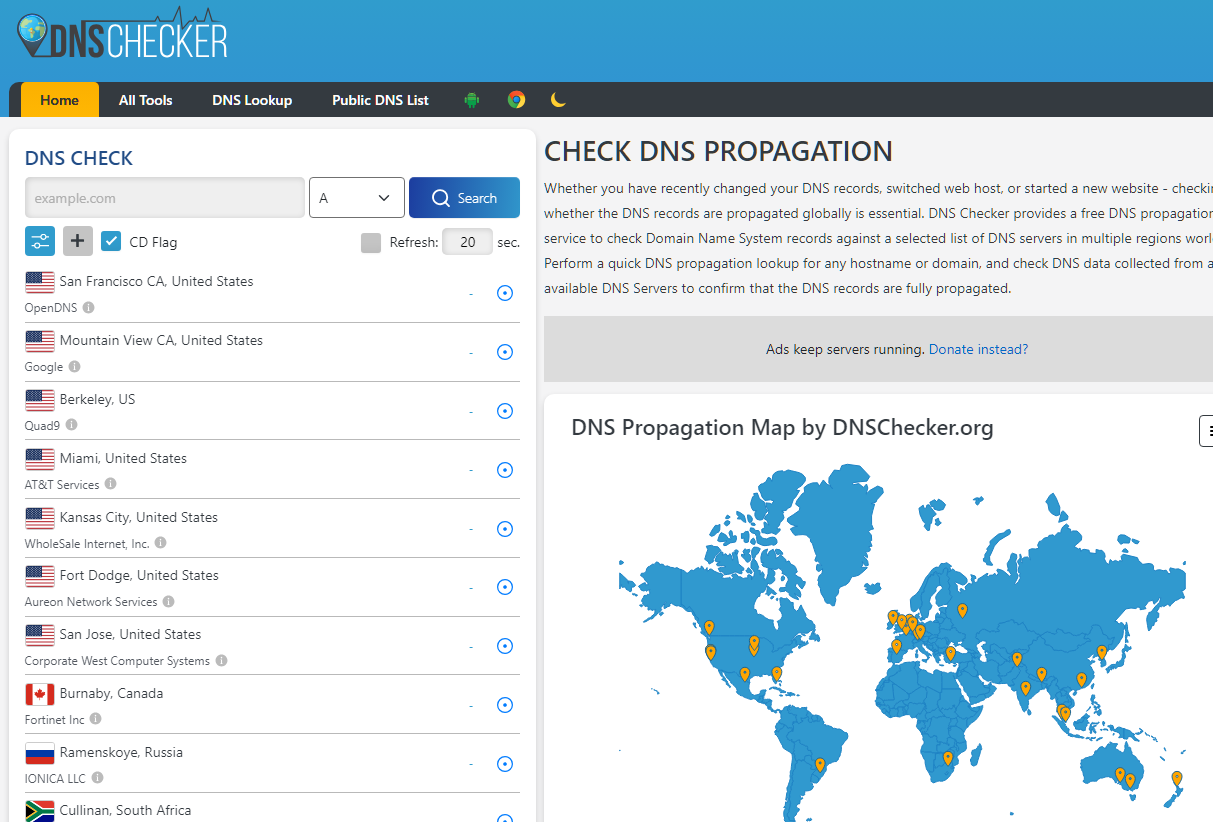1213x822 pixels.
Task: Click info icon next to Aureon Network Services
Action: click(x=169, y=602)
